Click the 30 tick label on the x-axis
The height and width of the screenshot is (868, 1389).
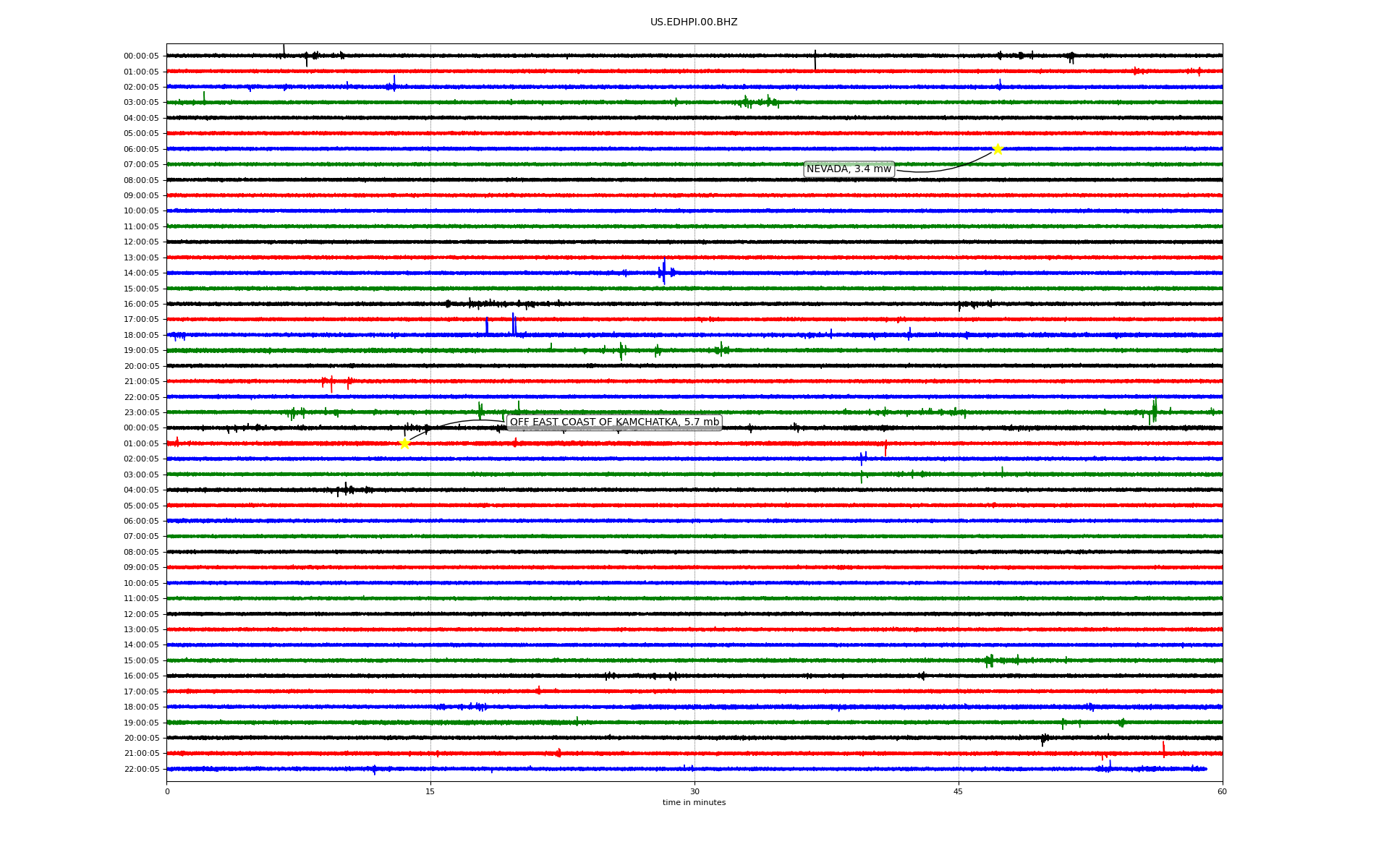click(x=694, y=791)
